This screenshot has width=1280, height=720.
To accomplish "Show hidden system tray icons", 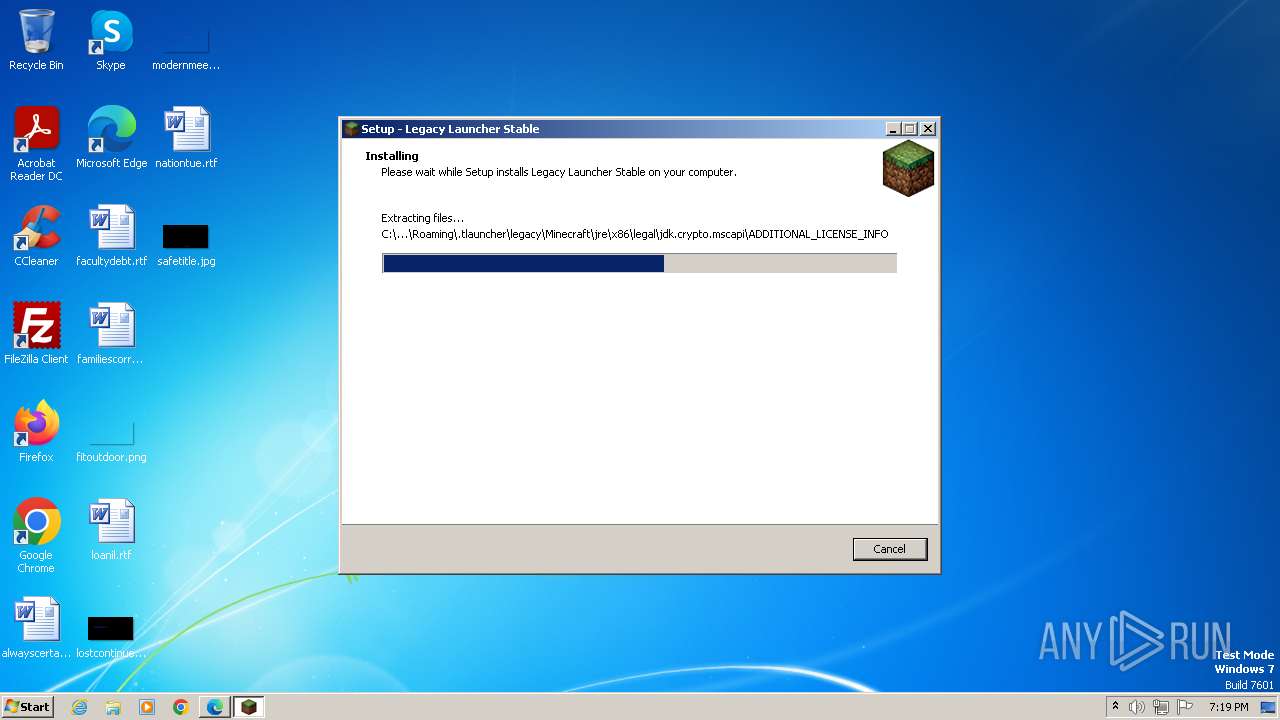I will (x=1115, y=707).
